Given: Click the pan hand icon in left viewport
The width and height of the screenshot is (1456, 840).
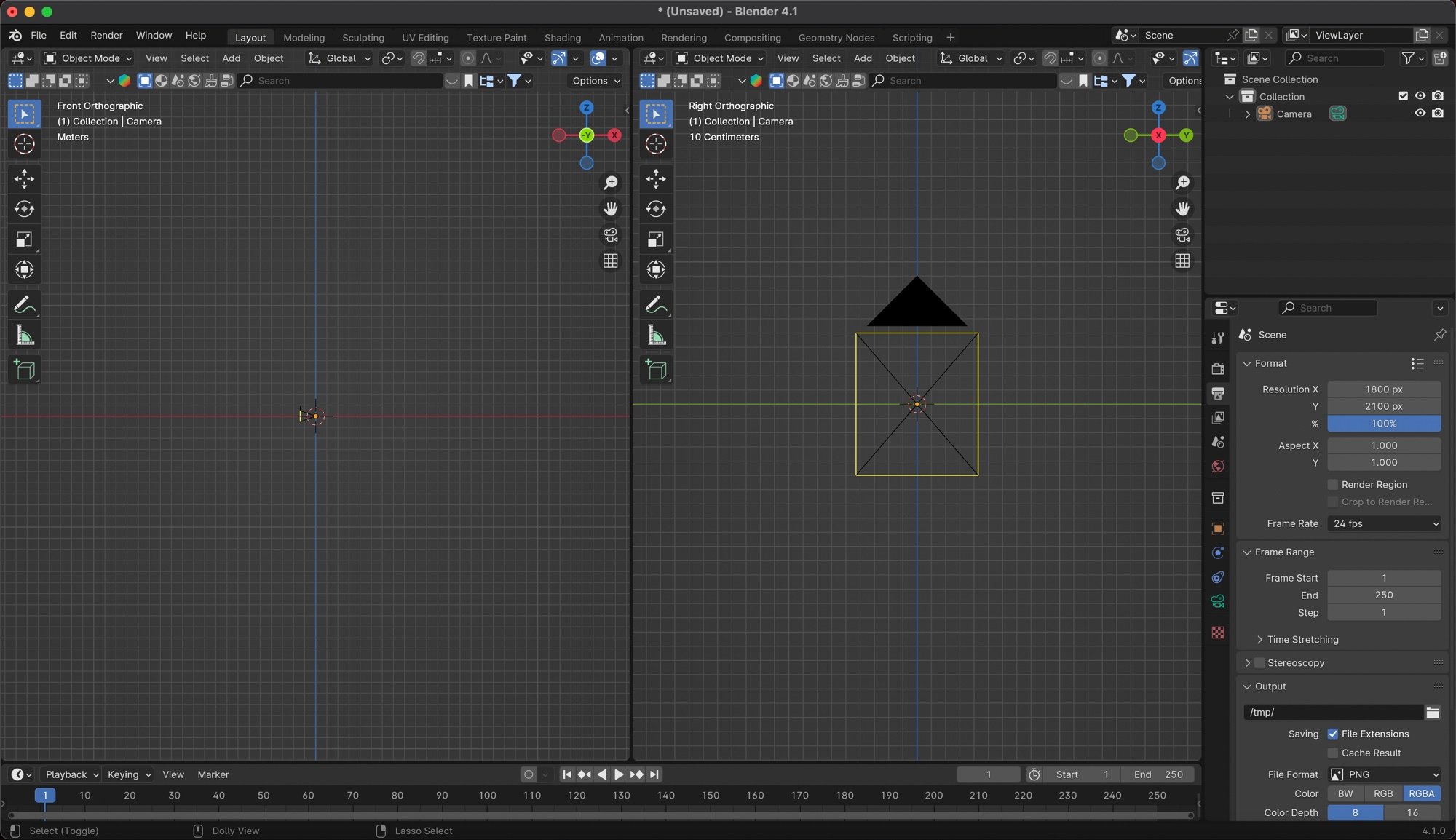Looking at the screenshot, I should tap(611, 209).
